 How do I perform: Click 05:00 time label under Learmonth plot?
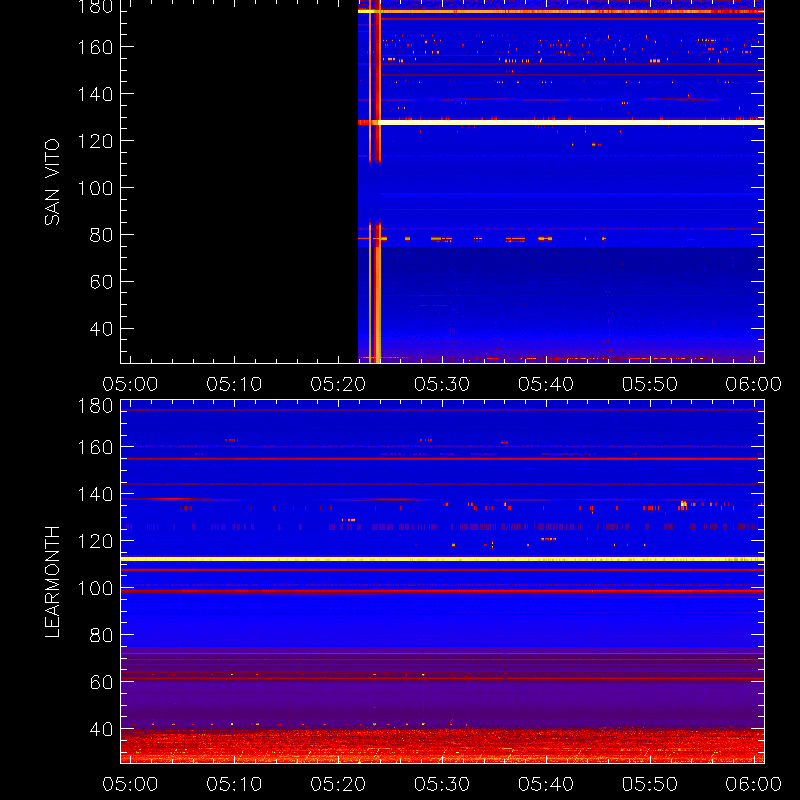[x=130, y=784]
